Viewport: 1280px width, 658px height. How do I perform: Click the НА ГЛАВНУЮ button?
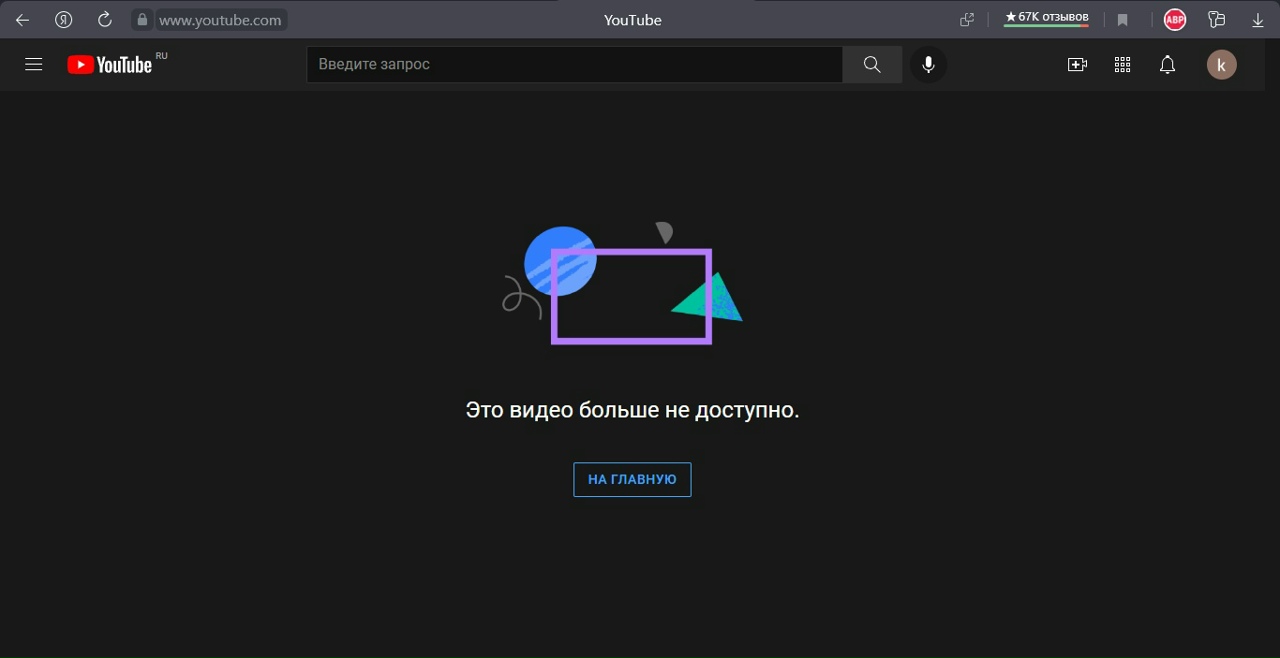632,480
